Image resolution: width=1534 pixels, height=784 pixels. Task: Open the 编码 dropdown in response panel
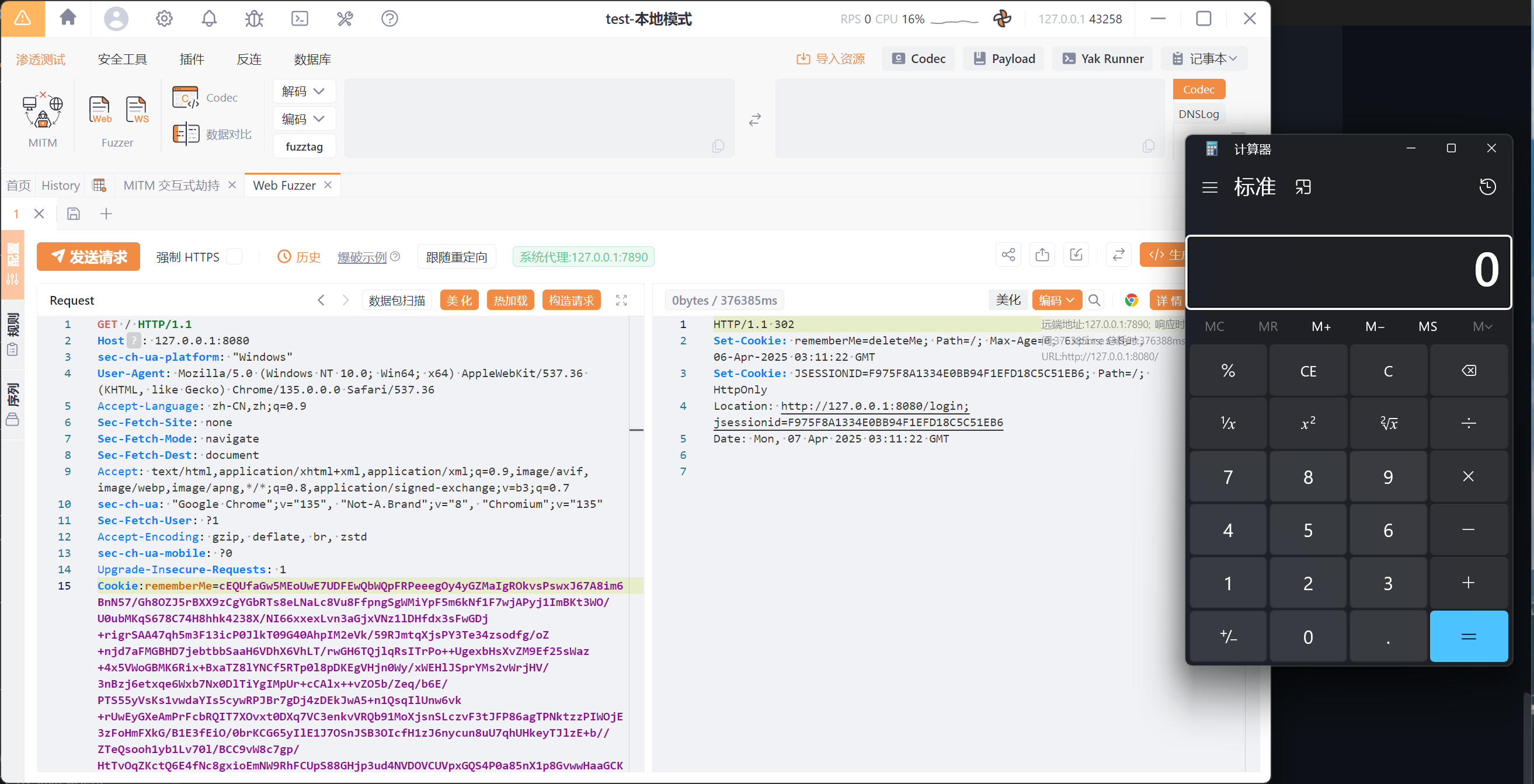(x=1056, y=300)
